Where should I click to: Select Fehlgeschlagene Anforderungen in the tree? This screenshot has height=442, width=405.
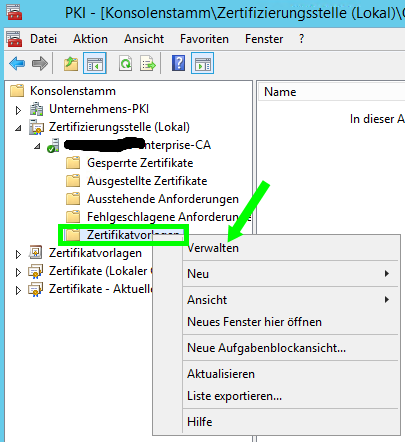pyautogui.click(x=169, y=217)
